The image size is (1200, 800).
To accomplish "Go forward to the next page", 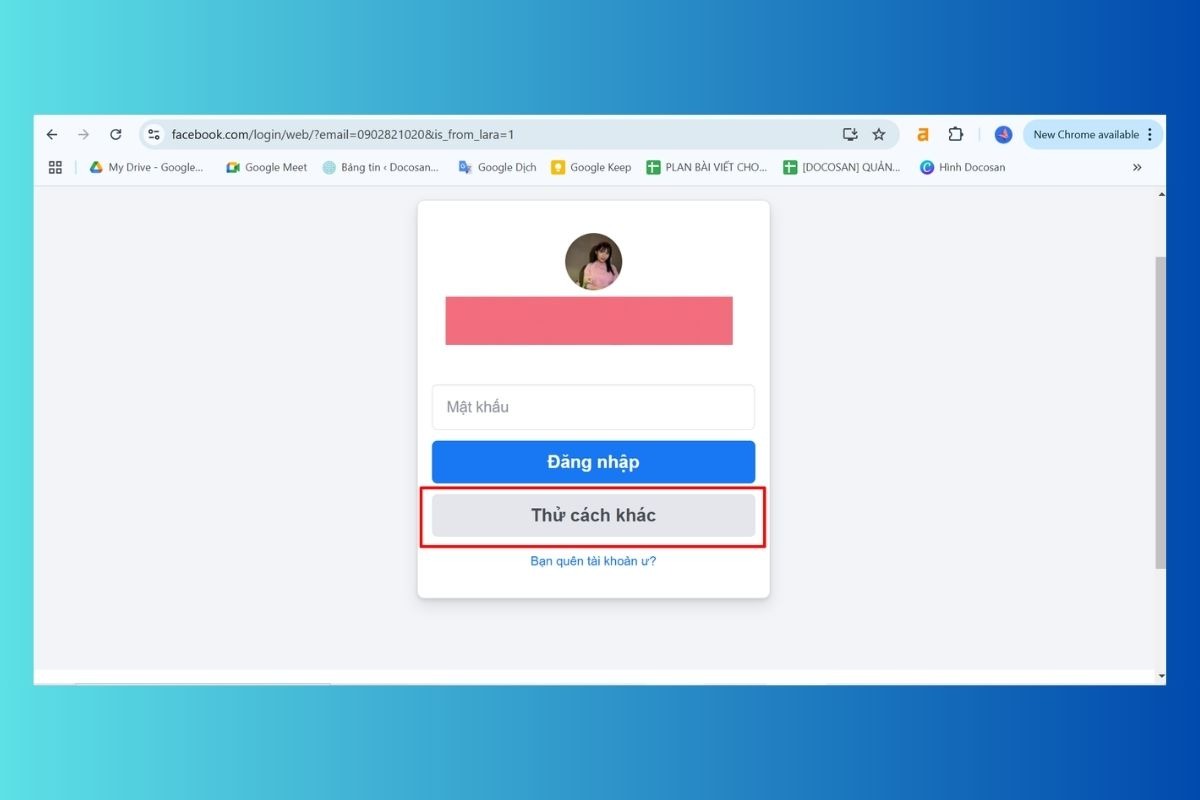I will [84, 134].
